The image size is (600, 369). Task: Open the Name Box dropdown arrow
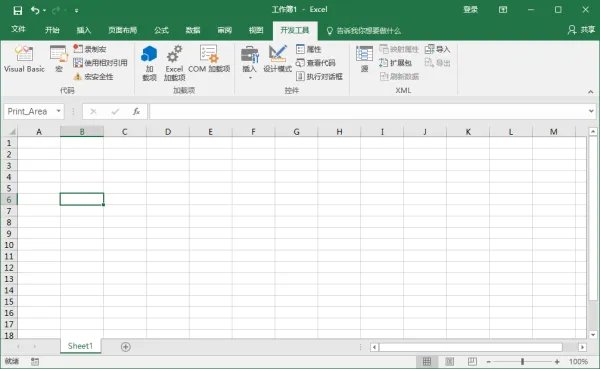click(59, 111)
